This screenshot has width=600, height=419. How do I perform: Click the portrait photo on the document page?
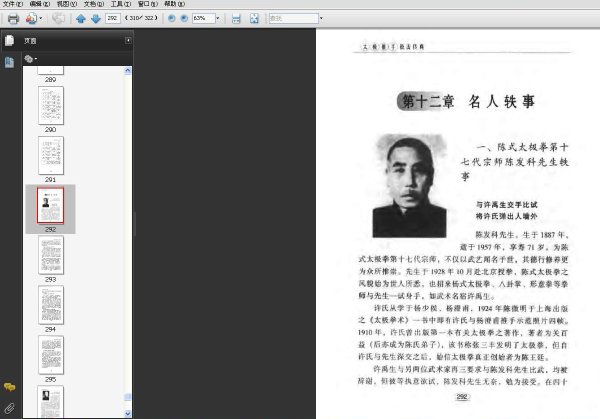(410, 186)
